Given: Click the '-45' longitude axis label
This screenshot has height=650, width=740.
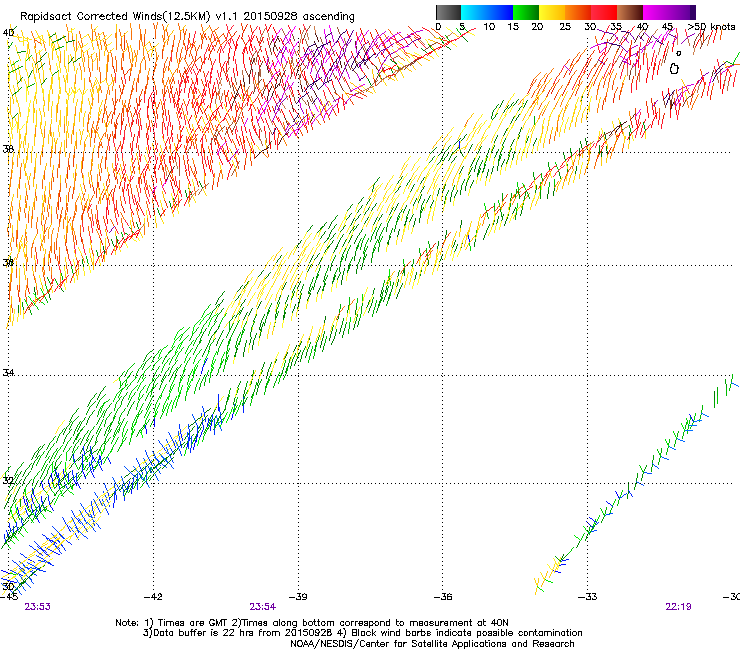Looking at the screenshot, I should coord(9,596).
